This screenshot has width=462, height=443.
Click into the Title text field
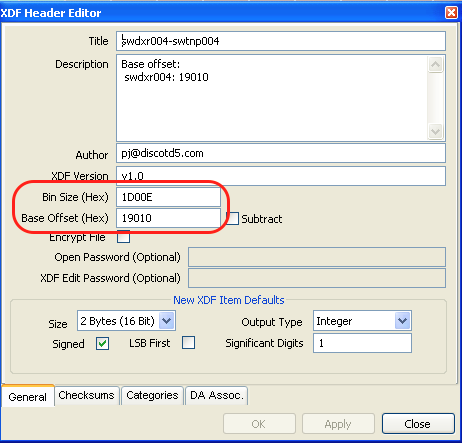point(281,41)
